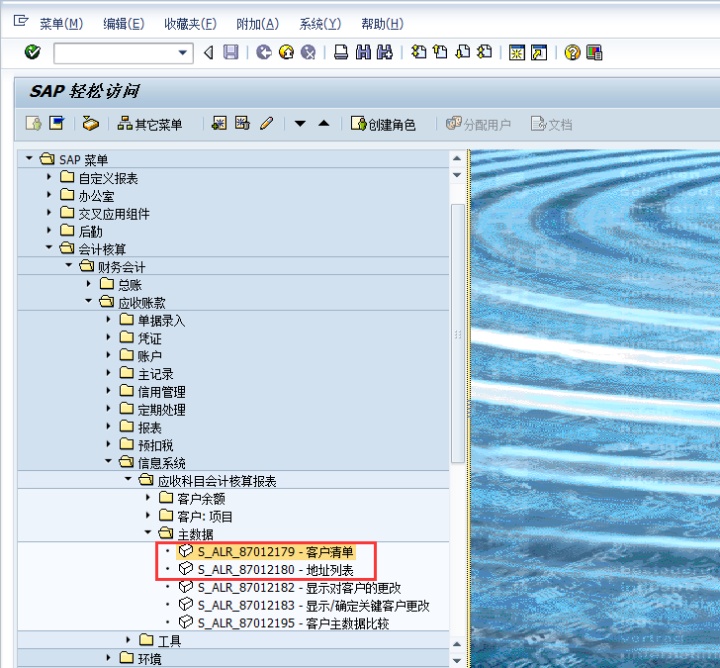Click the User Menu icon in application toolbar
Viewport: 720px width, 668px height.
[34, 123]
